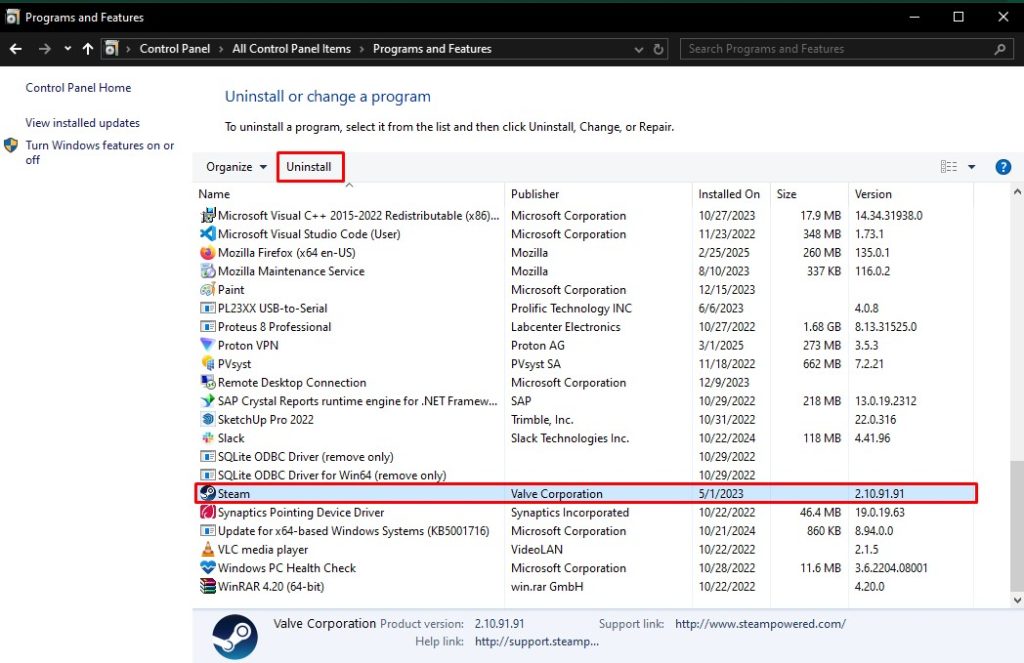1024x663 pixels.
Task: Click the vertical scrollbar thumb
Action: pos(1017,525)
